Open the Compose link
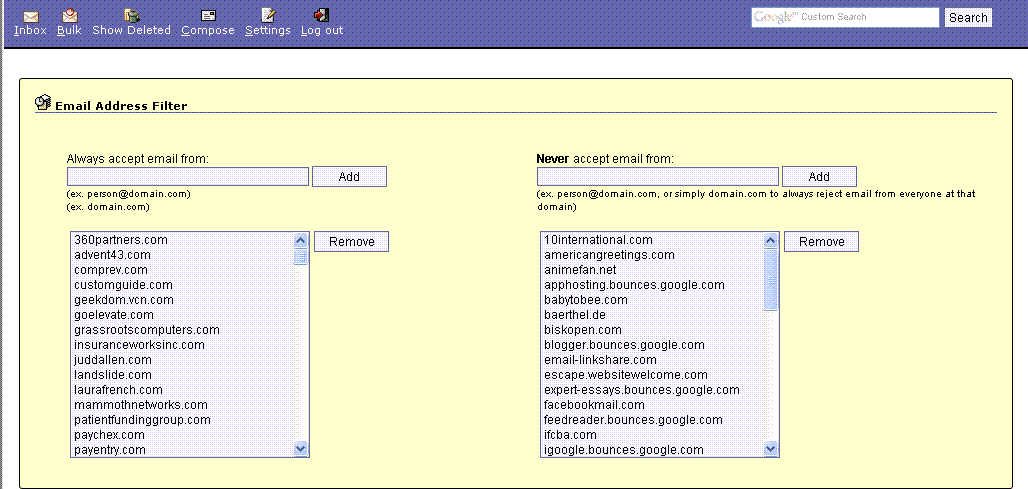This screenshot has width=1028, height=489. (x=208, y=30)
